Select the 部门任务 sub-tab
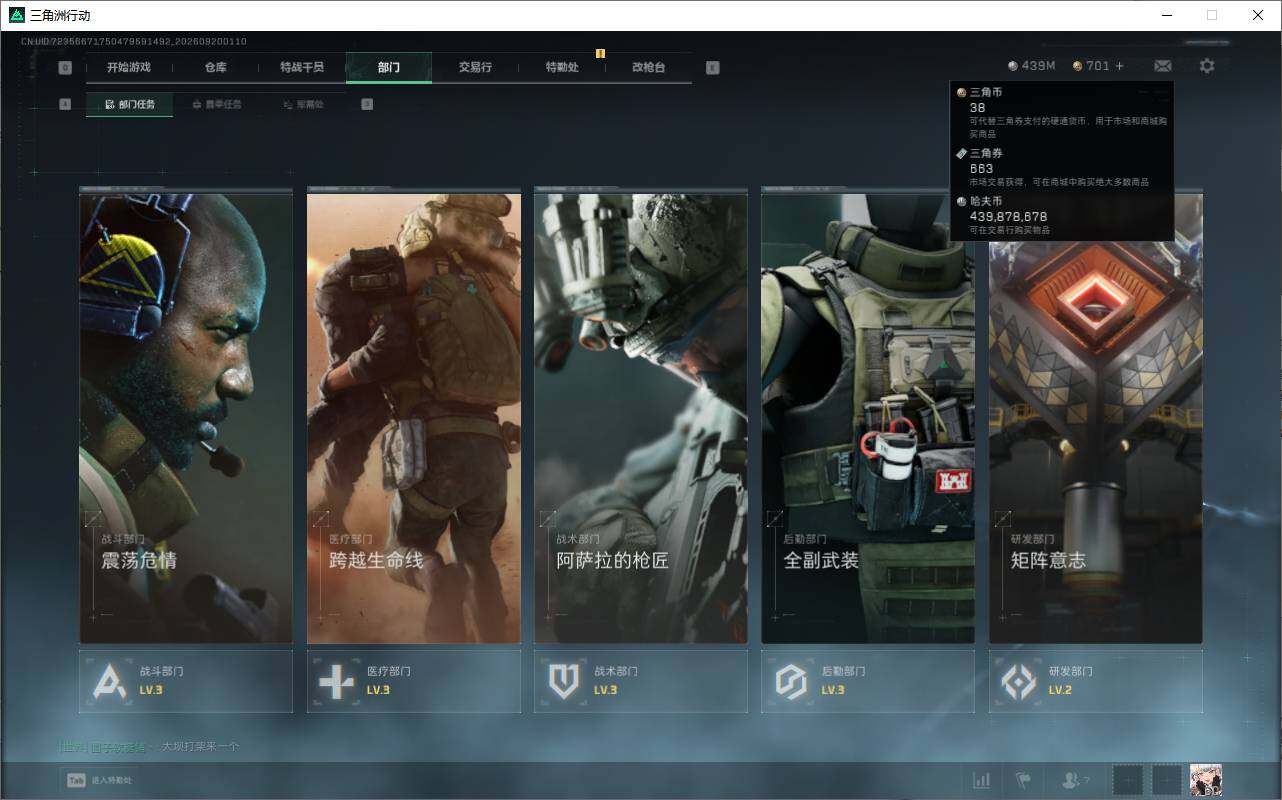The width and height of the screenshot is (1282, 800). point(129,104)
